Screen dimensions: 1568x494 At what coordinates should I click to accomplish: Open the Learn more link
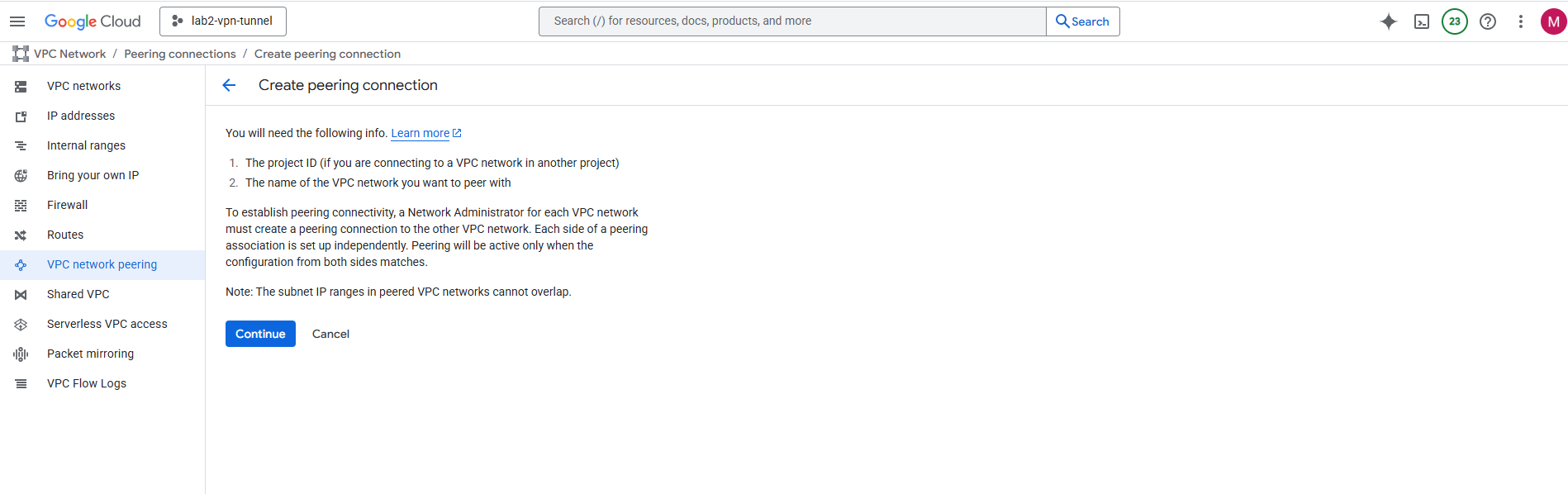tap(421, 133)
